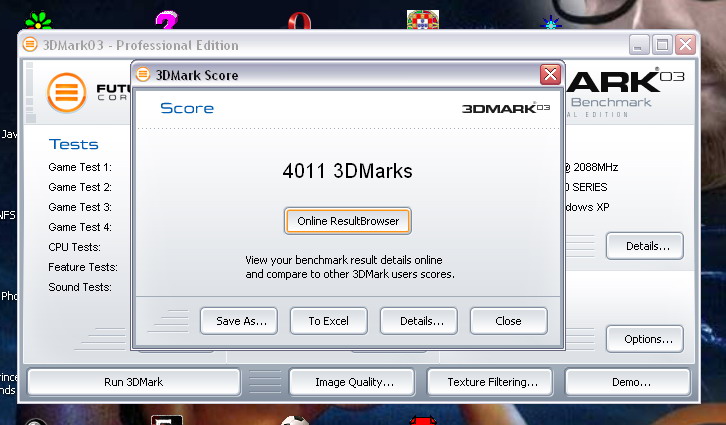Click the 'Tests' heading

[74, 144]
